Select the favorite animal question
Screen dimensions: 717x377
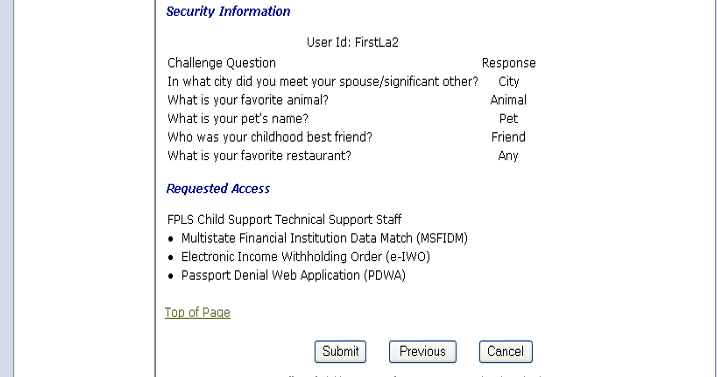[x=248, y=100]
